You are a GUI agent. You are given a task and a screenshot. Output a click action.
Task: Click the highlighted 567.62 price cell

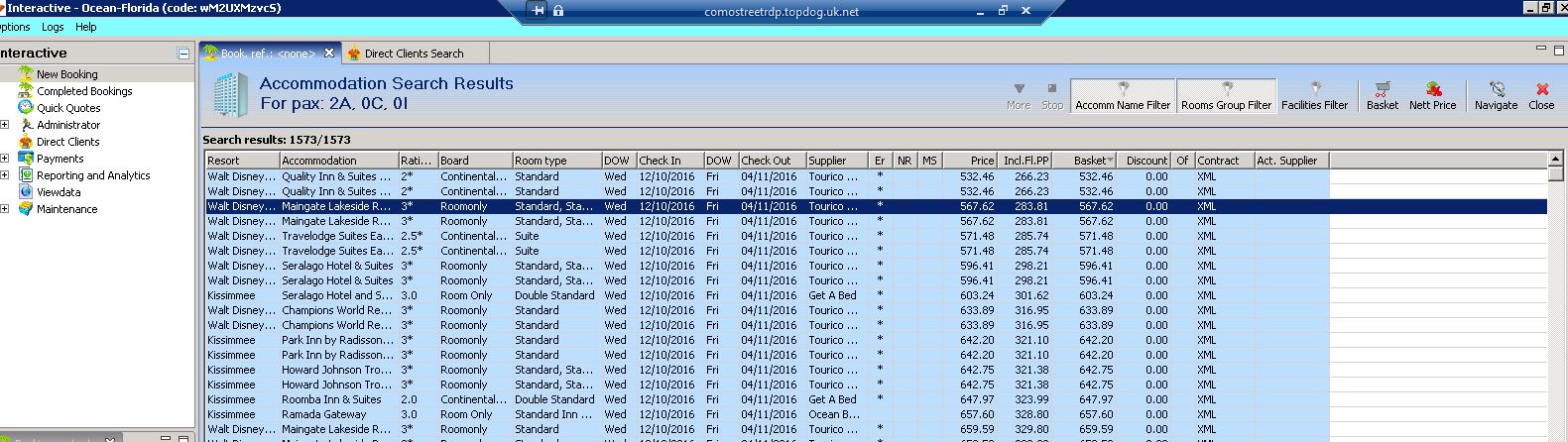pyautogui.click(x=970, y=206)
